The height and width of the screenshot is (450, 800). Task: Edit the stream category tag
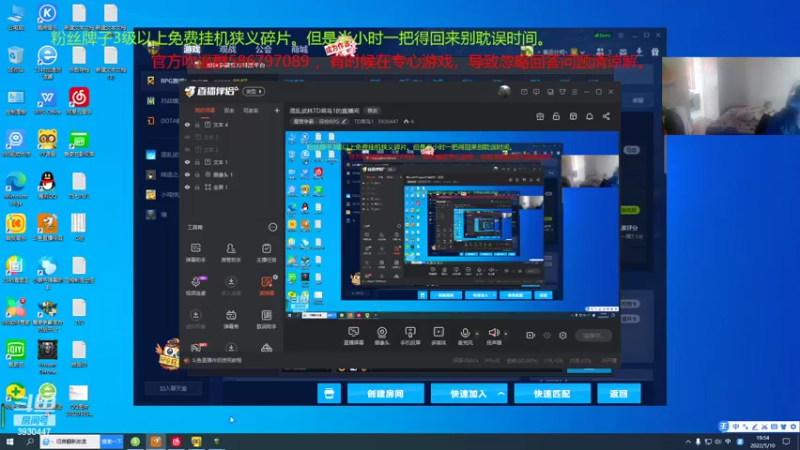pyautogui.click(x=319, y=121)
